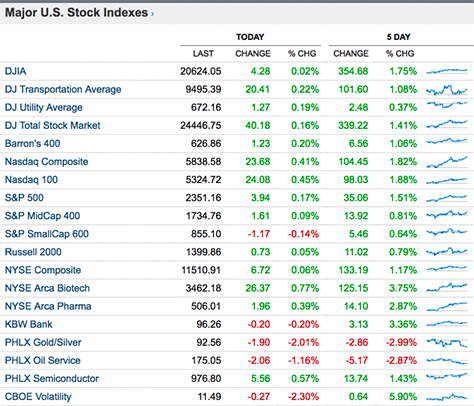Open the NYSE Arca Biotech link

pyautogui.click(x=47, y=288)
